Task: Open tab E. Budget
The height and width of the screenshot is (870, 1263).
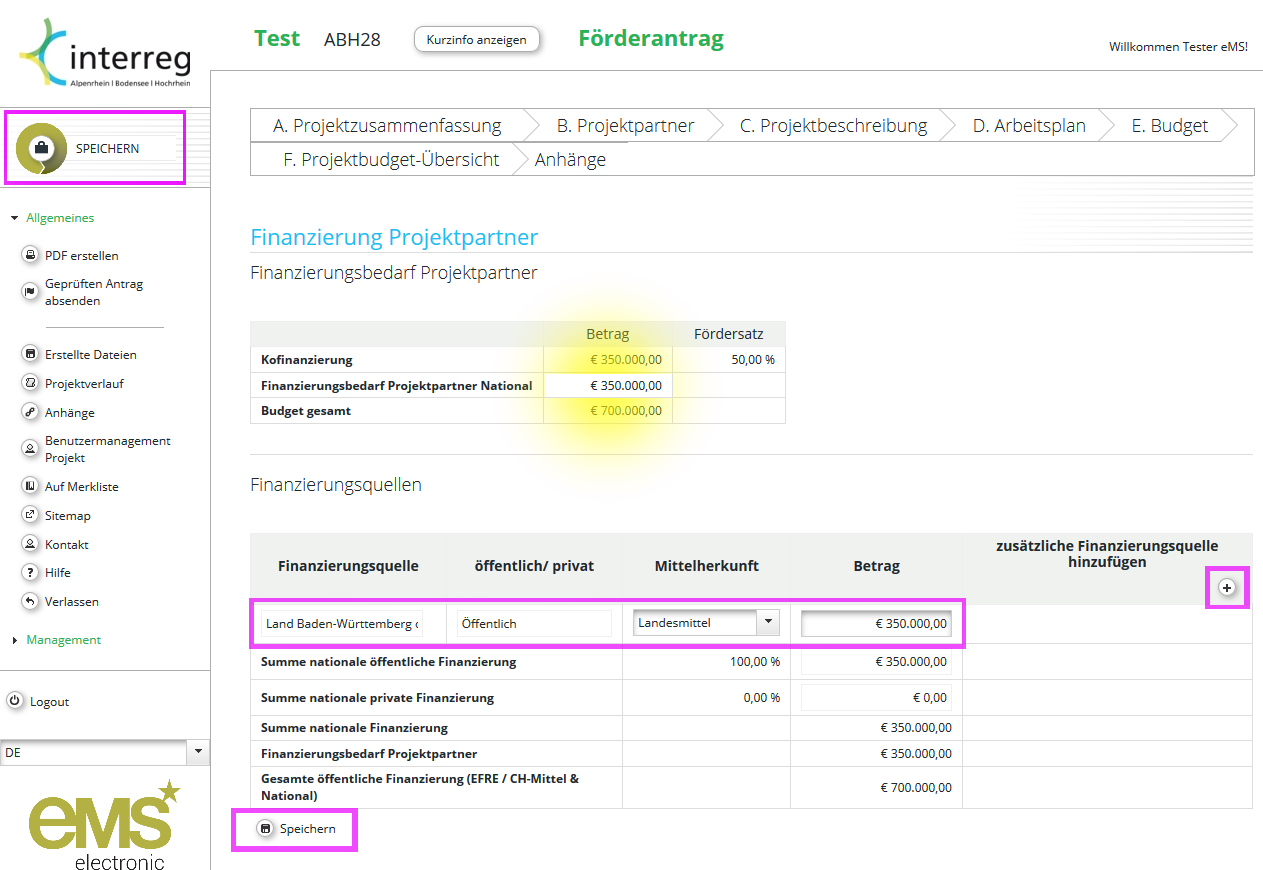Action: point(1170,126)
